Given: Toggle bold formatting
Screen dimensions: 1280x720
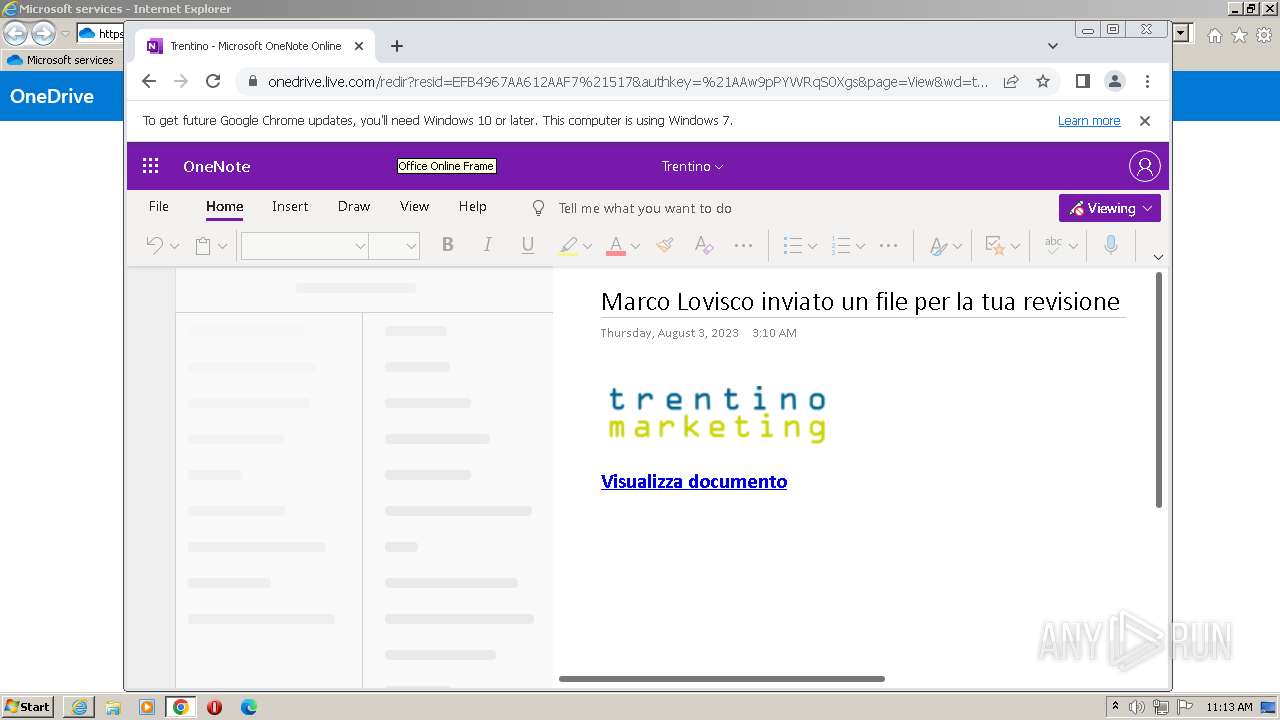Looking at the screenshot, I should point(448,245).
